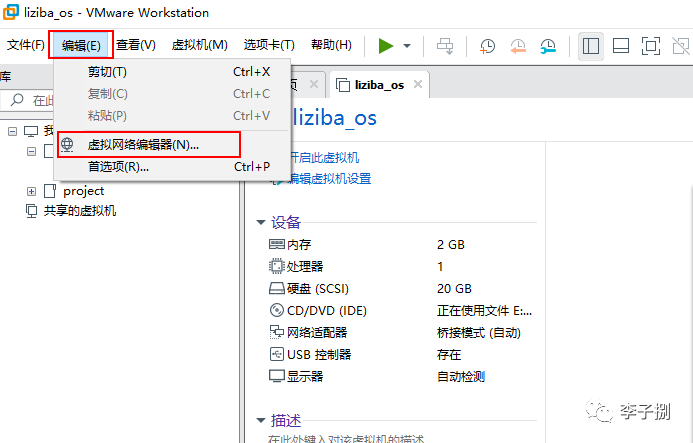Click the project VM file icon
This screenshot has height=443, width=693.
click(50, 191)
